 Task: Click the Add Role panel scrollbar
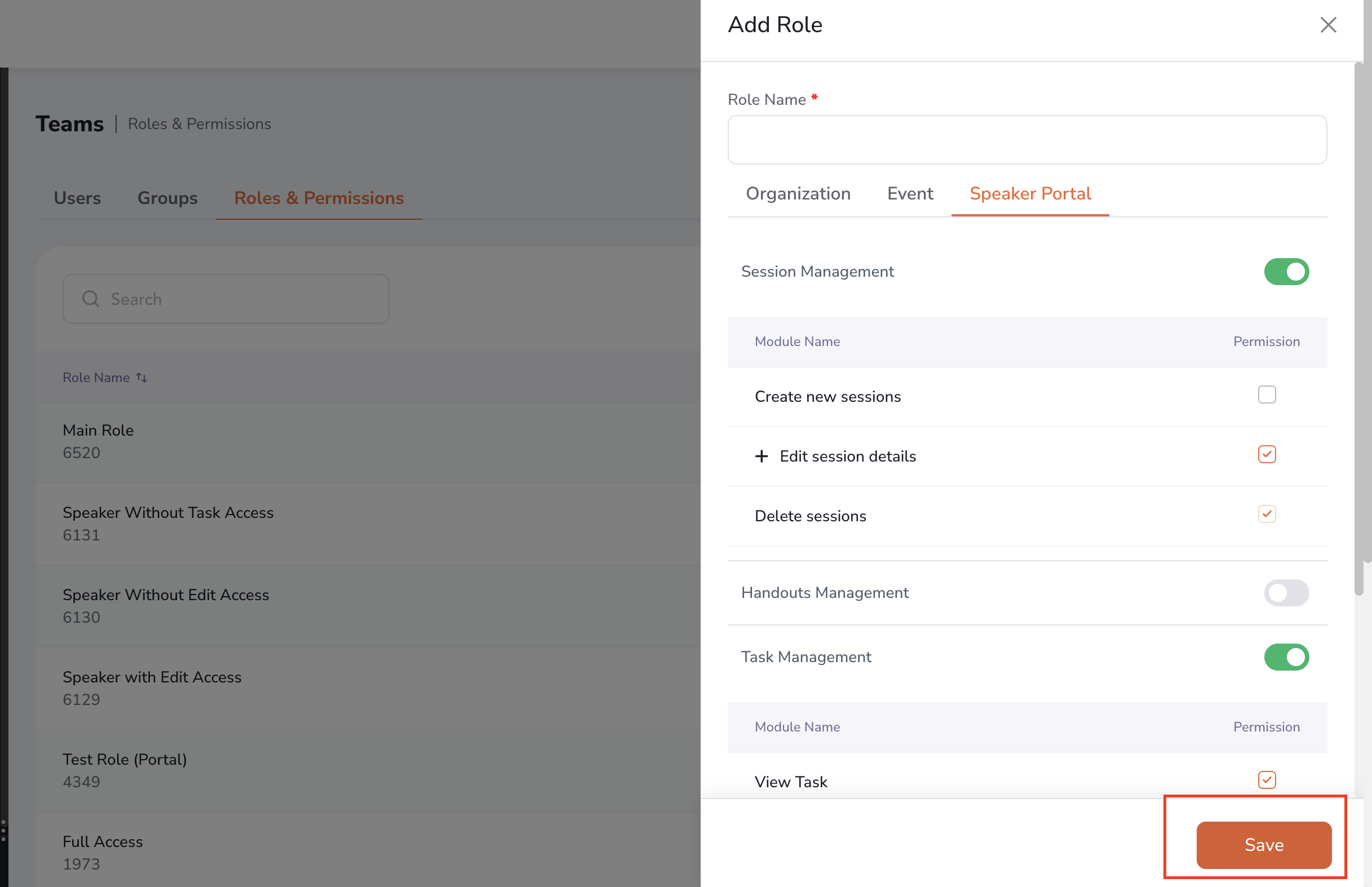(1358, 329)
